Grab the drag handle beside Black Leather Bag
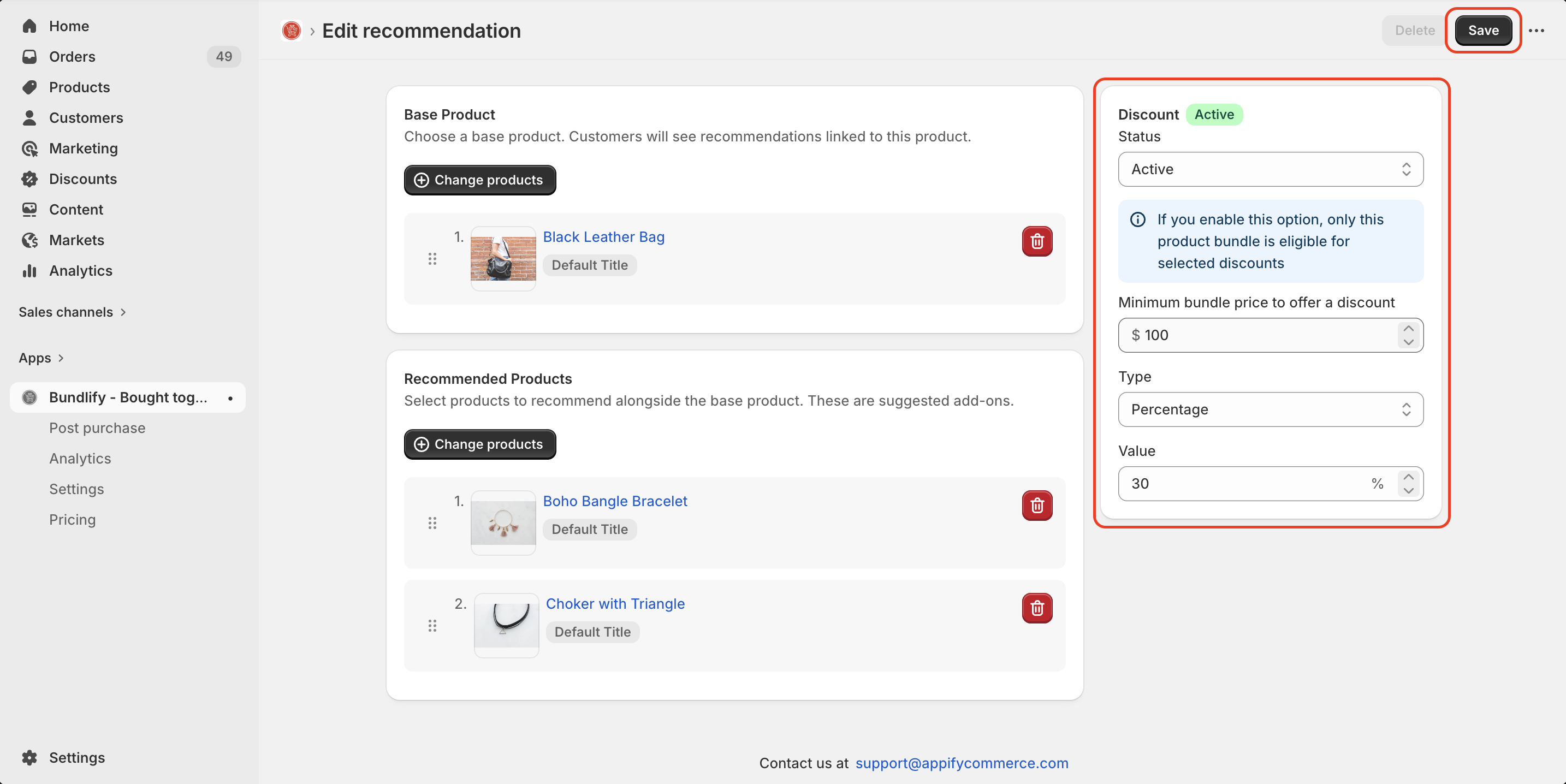 point(432,259)
